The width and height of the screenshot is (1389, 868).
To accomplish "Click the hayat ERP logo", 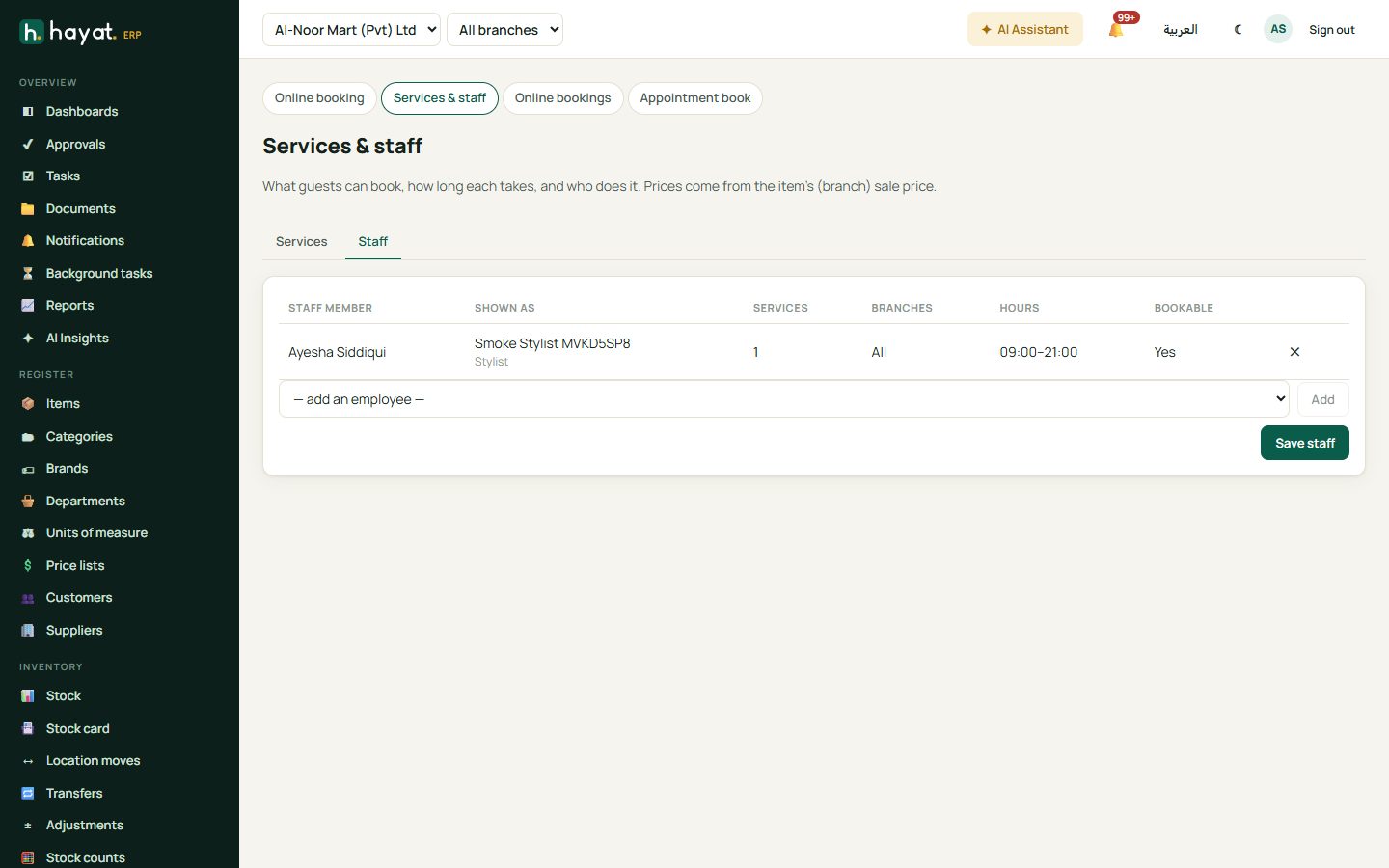I will (81, 32).
